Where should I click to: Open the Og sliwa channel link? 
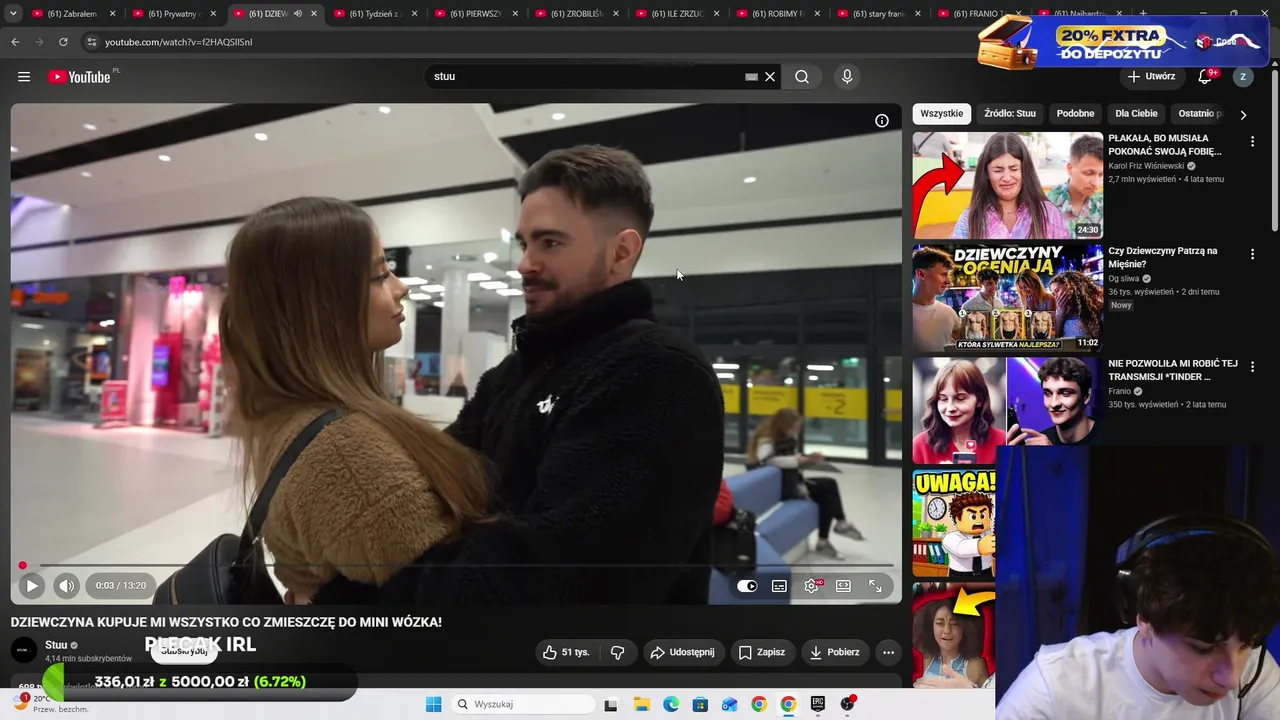coord(1124,279)
